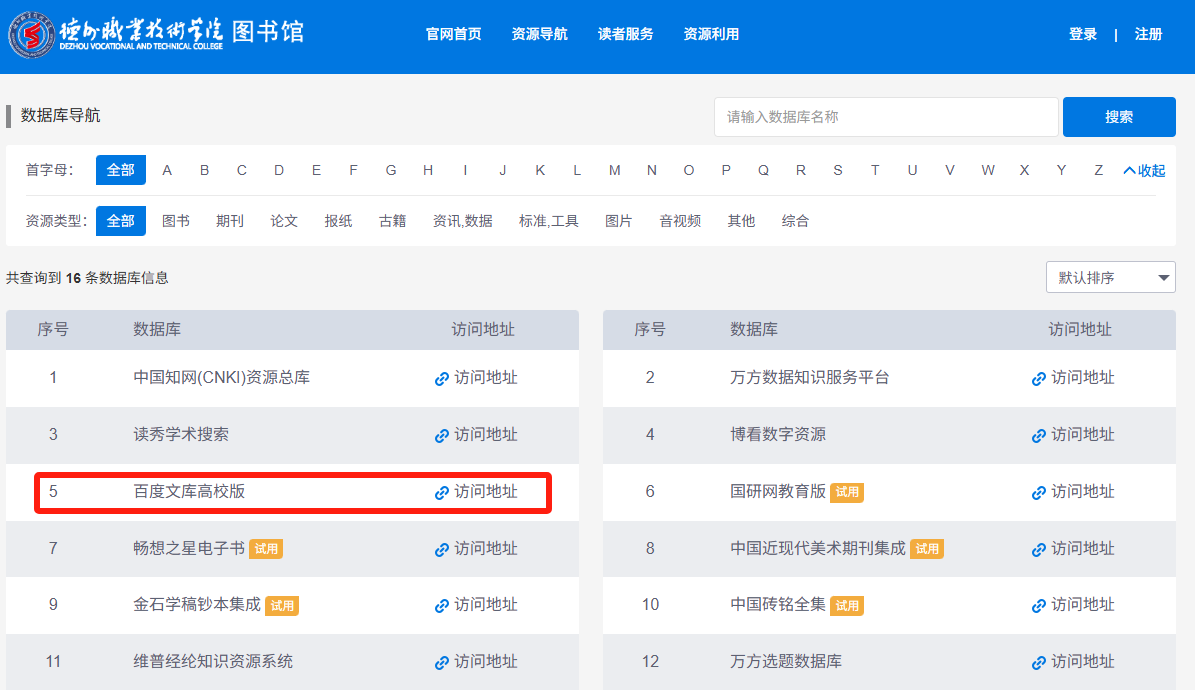Screen dimensions: 1195x690
Task: Click the 试用 badge on 金石学稿钞本集成
Action: (282, 606)
